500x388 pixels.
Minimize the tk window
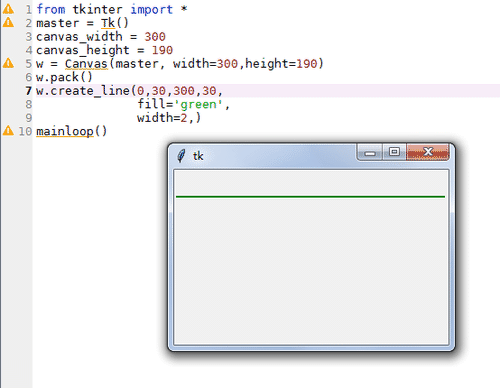pos(370,153)
